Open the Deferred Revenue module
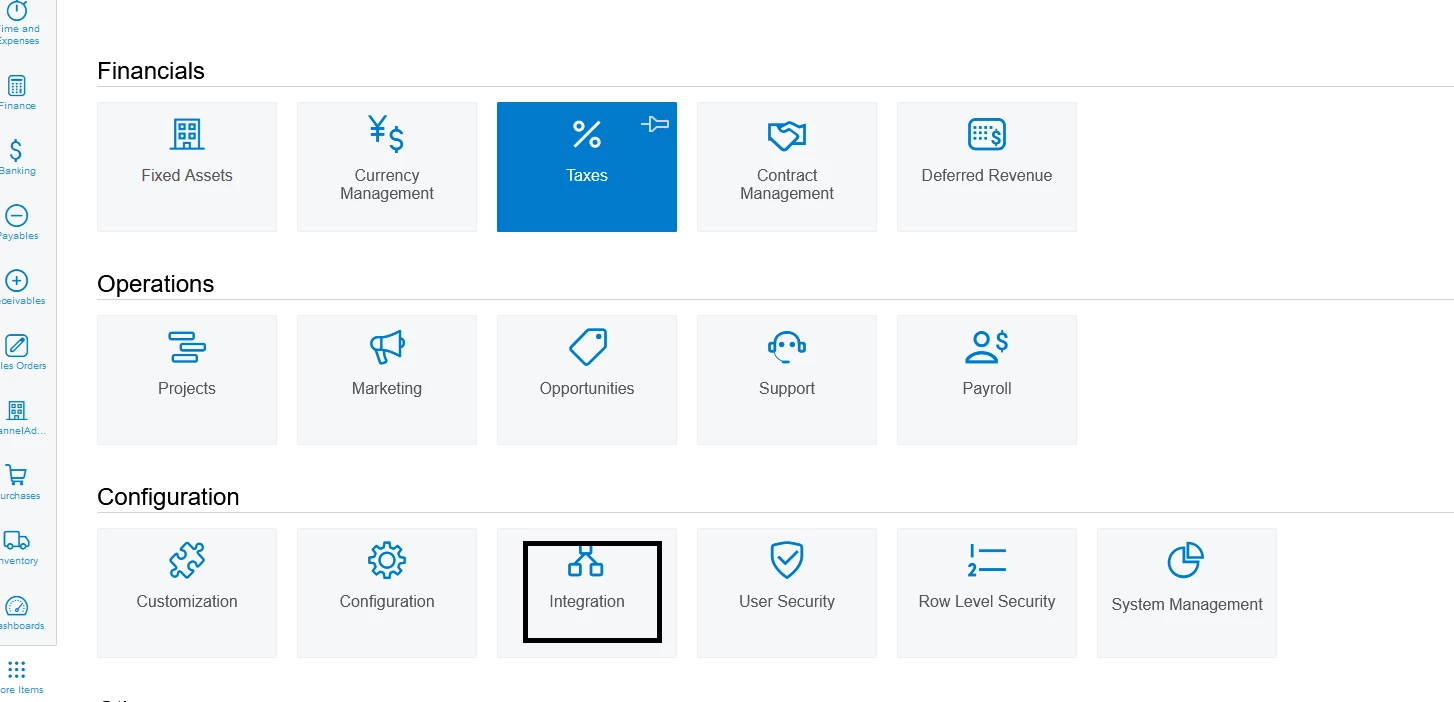1454x702 pixels. coord(986,166)
